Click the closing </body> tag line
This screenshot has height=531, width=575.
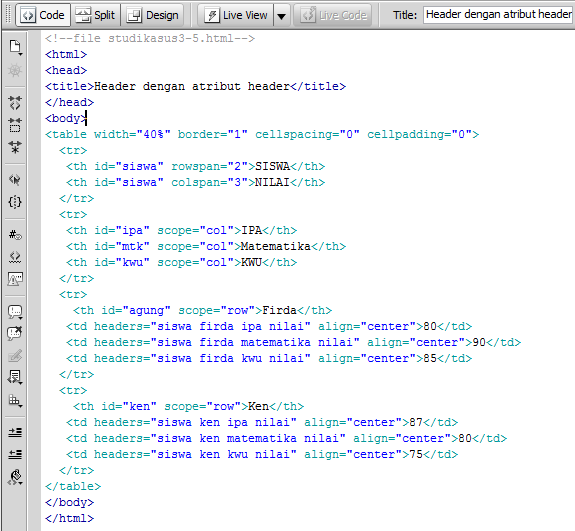(x=69, y=503)
